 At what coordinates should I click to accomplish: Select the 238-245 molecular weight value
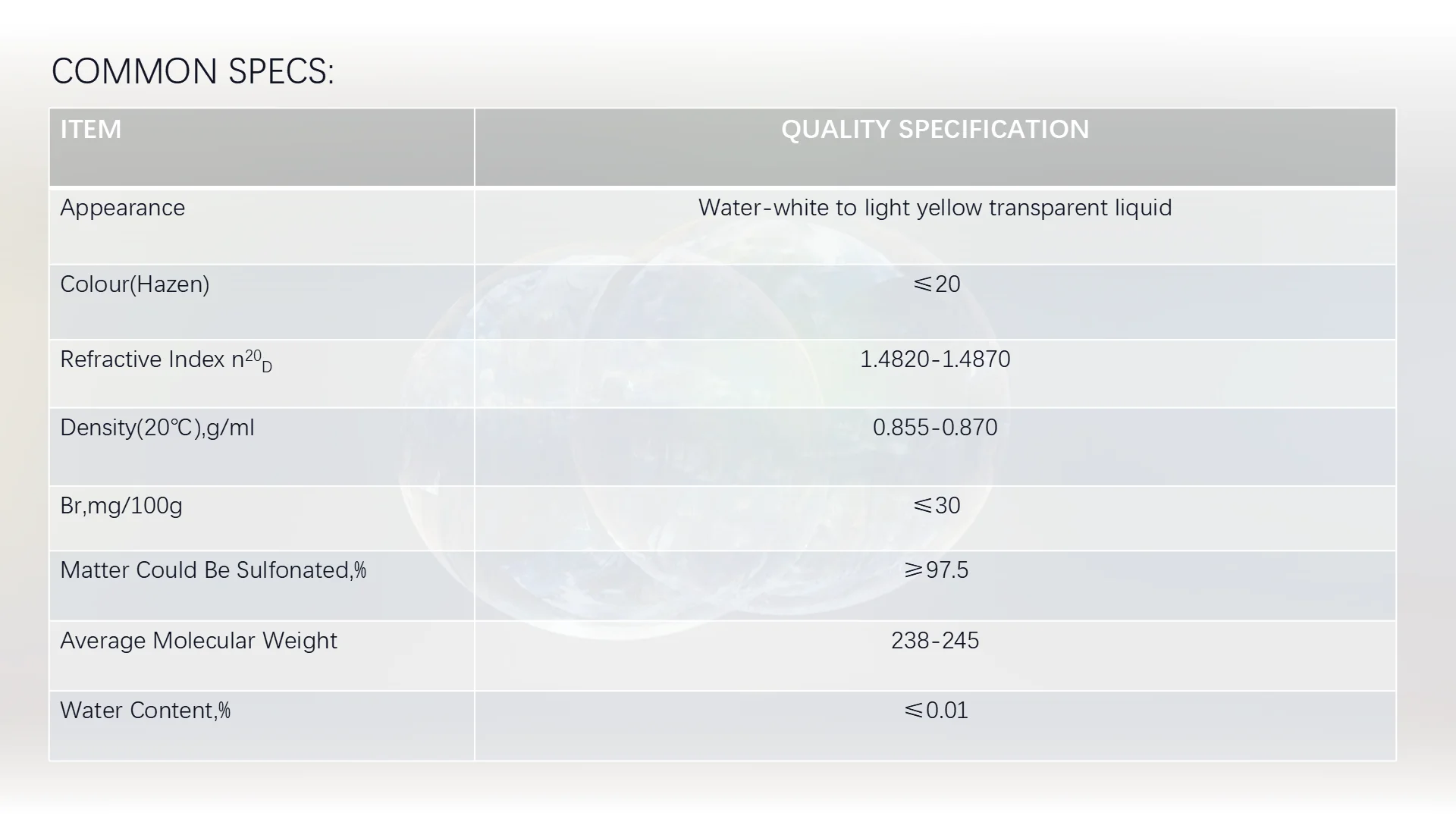click(934, 641)
